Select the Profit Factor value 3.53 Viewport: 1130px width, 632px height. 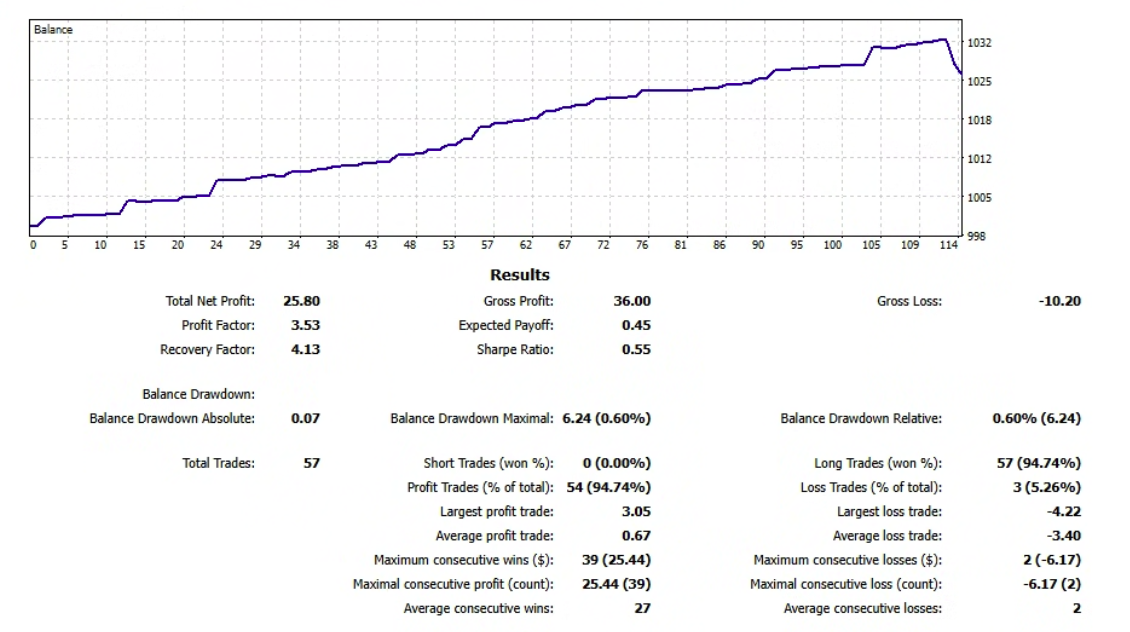click(305, 325)
